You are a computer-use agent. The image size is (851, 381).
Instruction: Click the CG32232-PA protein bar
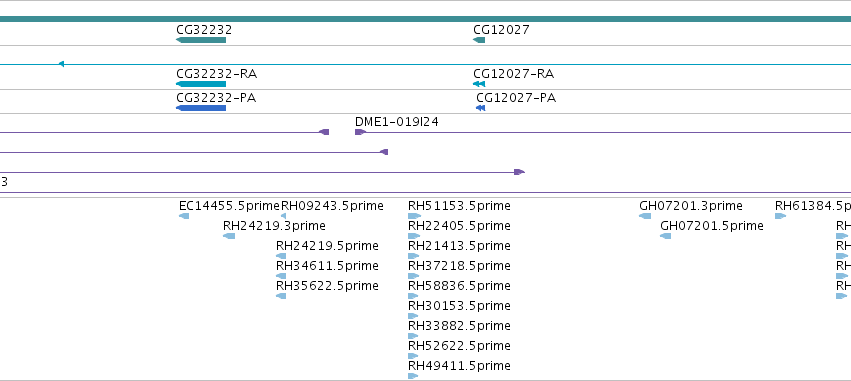click(x=201, y=107)
